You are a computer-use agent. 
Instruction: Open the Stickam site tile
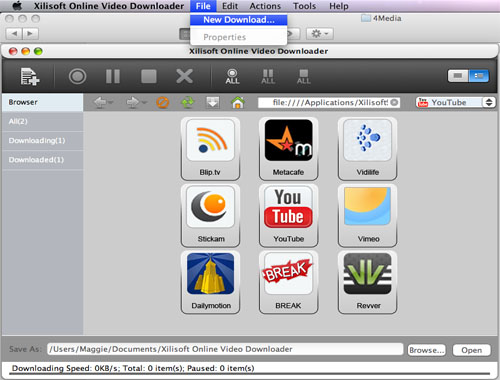210,215
